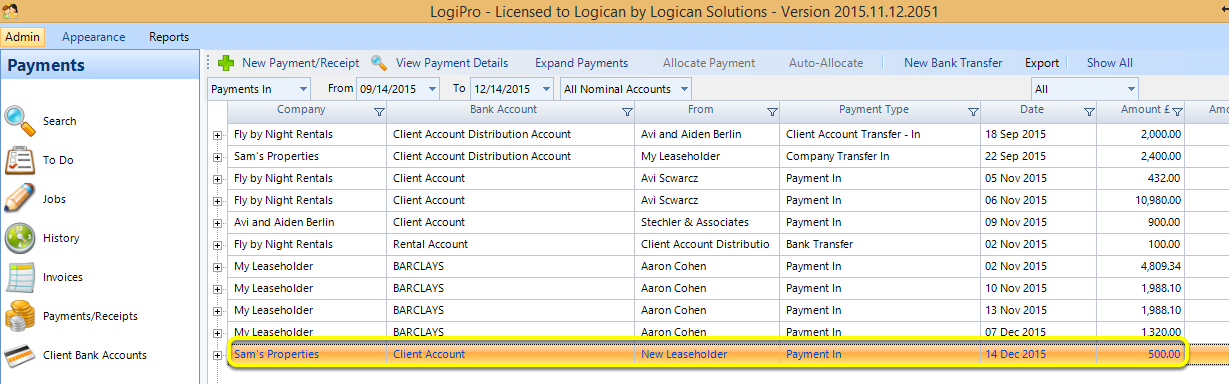
Task: Select the 900.00 amount cell
Action: click(x=1140, y=222)
